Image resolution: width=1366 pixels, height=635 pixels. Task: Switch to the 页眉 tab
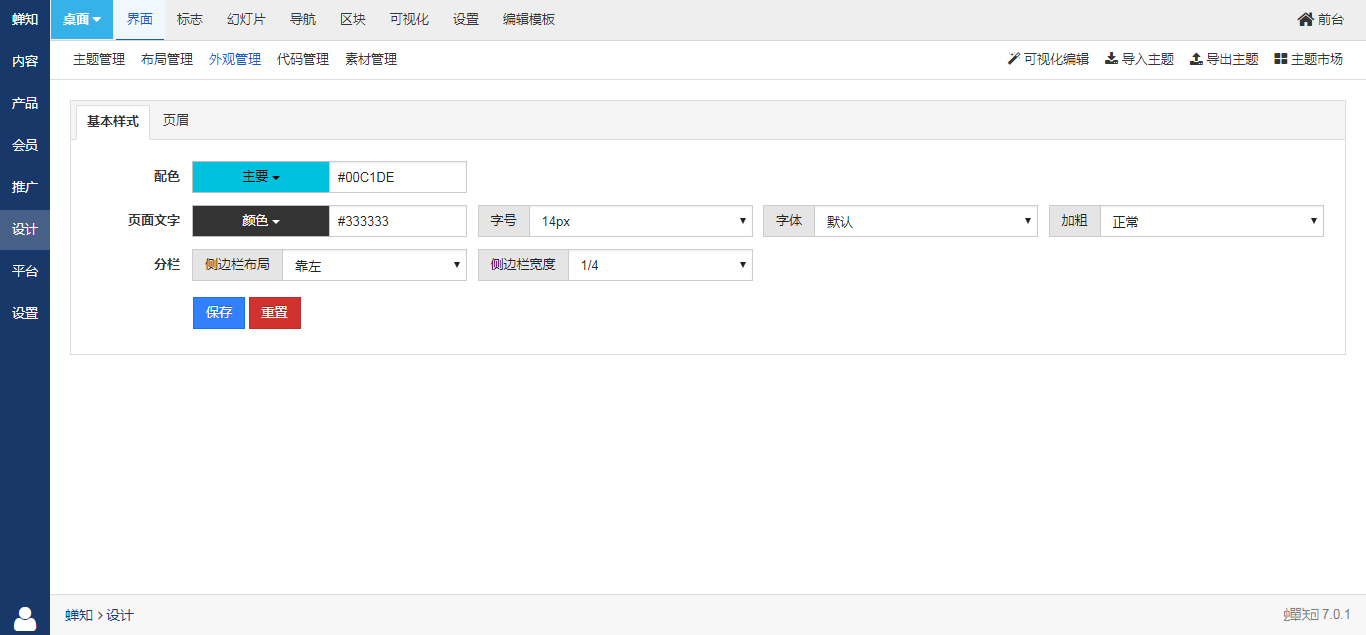click(x=176, y=121)
